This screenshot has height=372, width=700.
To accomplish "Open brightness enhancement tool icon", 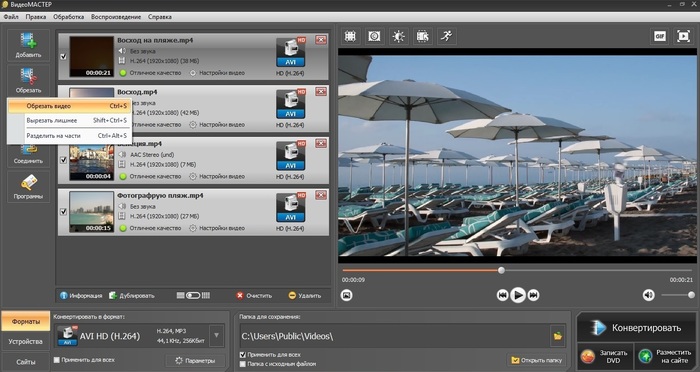I will click(x=398, y=37).
